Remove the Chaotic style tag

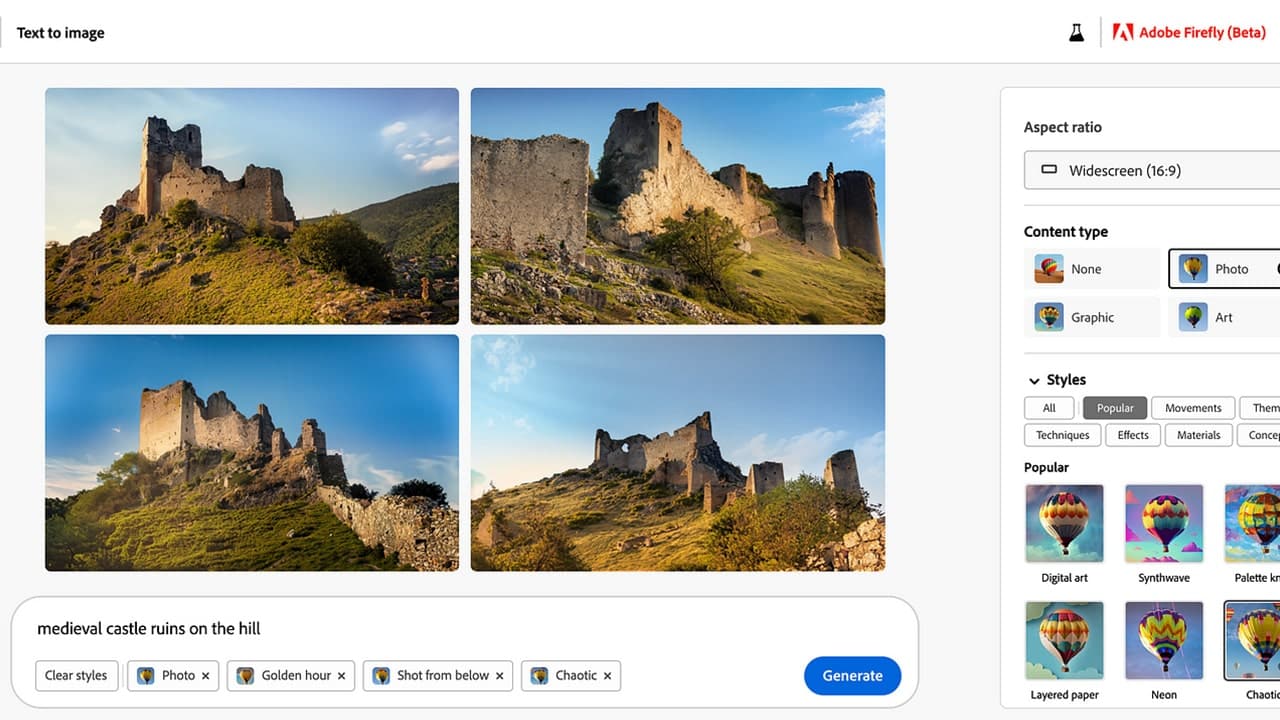607,676
